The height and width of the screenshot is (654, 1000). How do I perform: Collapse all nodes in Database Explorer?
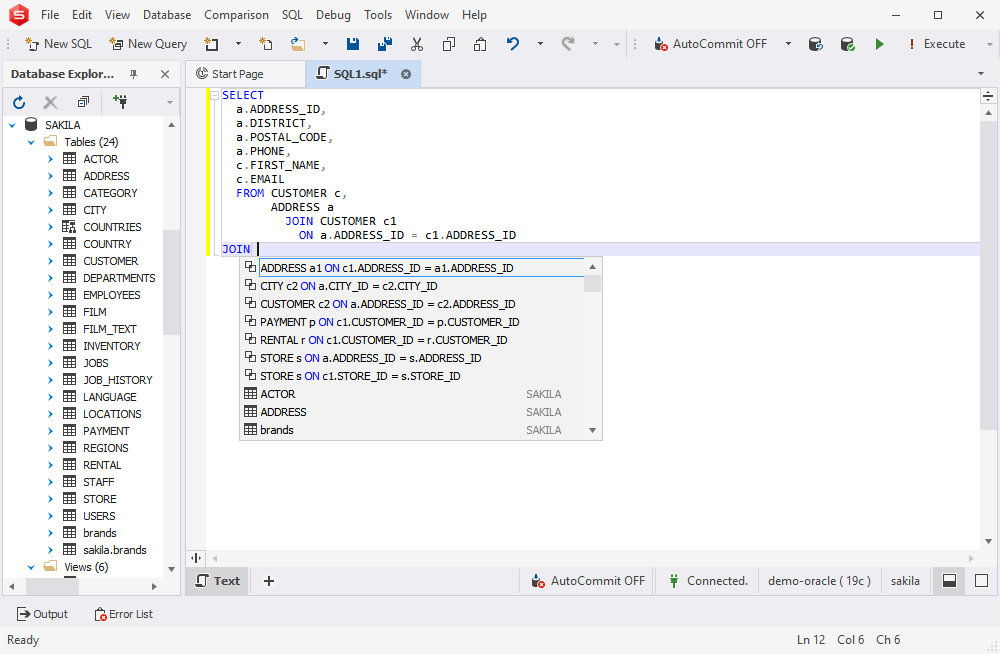tap(83, 102)
